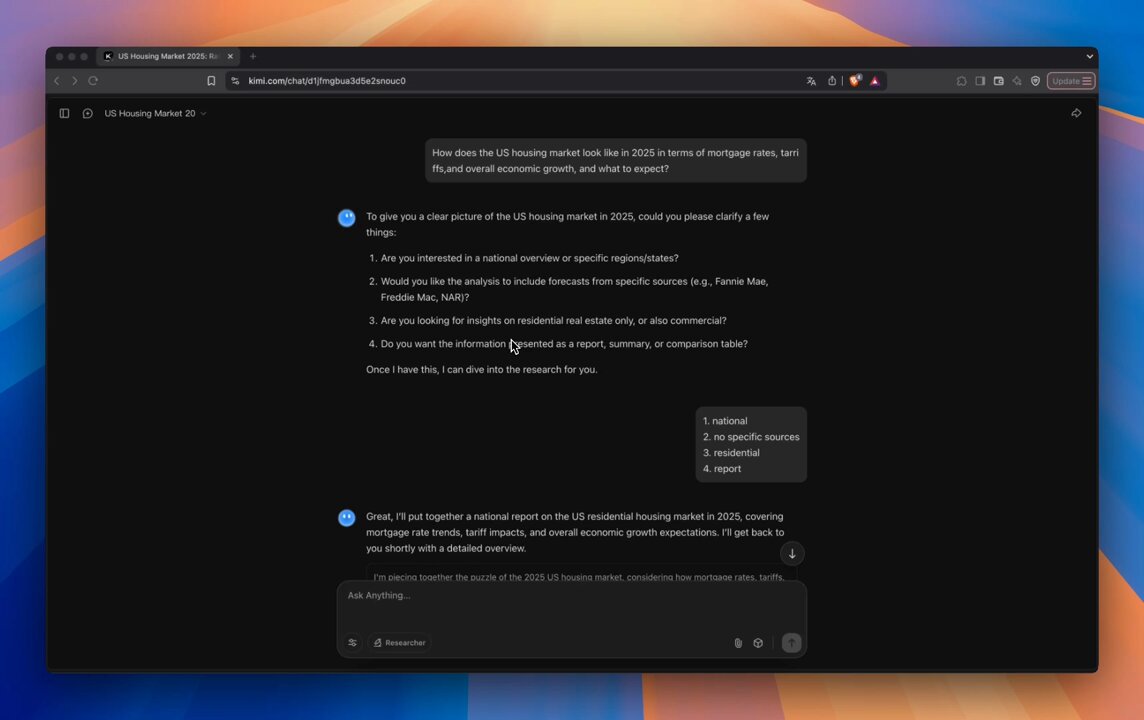Viewport: 1144px width, 720px height.
Task: Click the question about report, summary, or comparison table
Action: (x=564, y=344)
